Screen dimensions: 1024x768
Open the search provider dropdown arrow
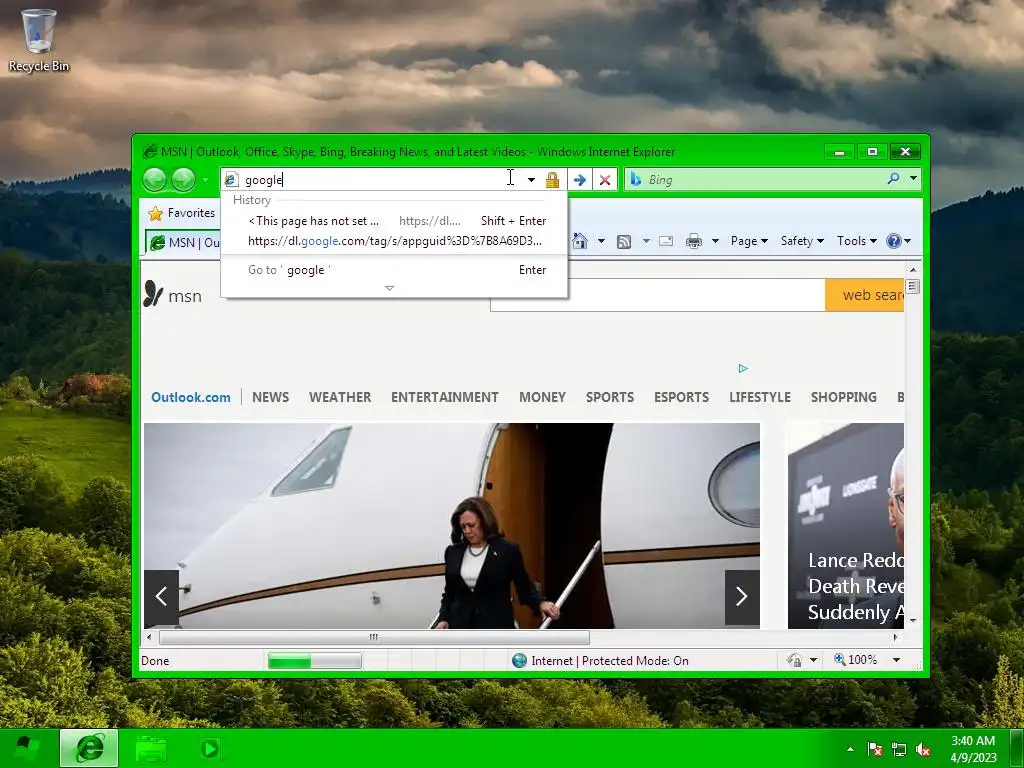coord(913,178)
